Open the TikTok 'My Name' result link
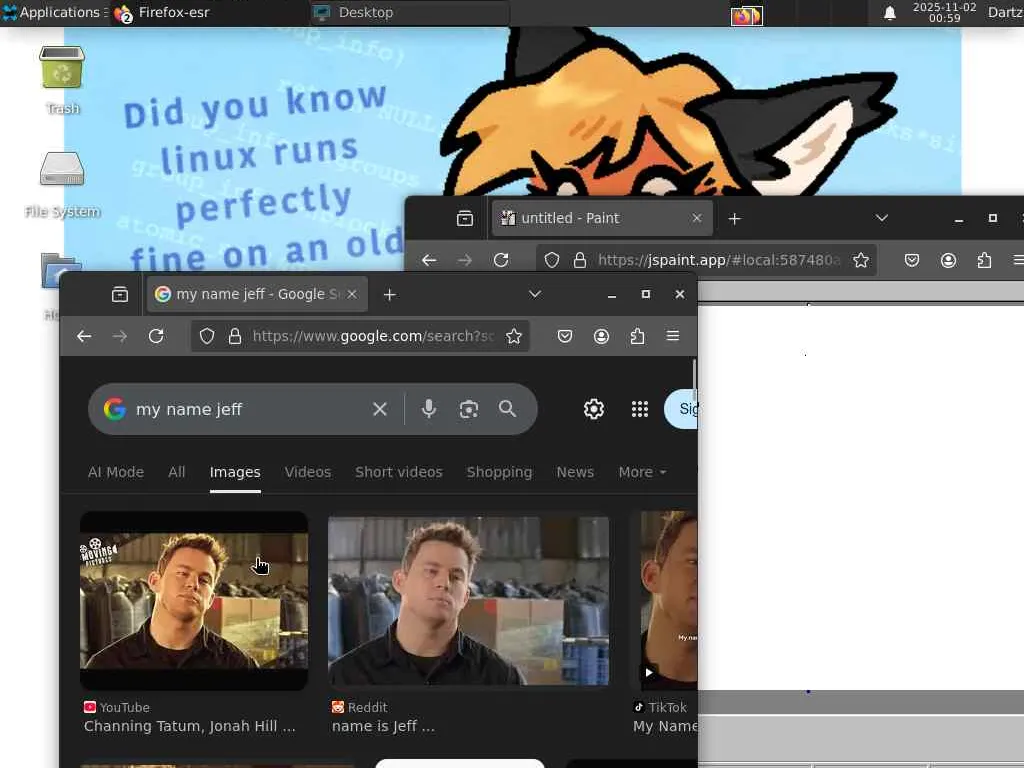This screenshot has height=768, width=1024. point(665,726)
